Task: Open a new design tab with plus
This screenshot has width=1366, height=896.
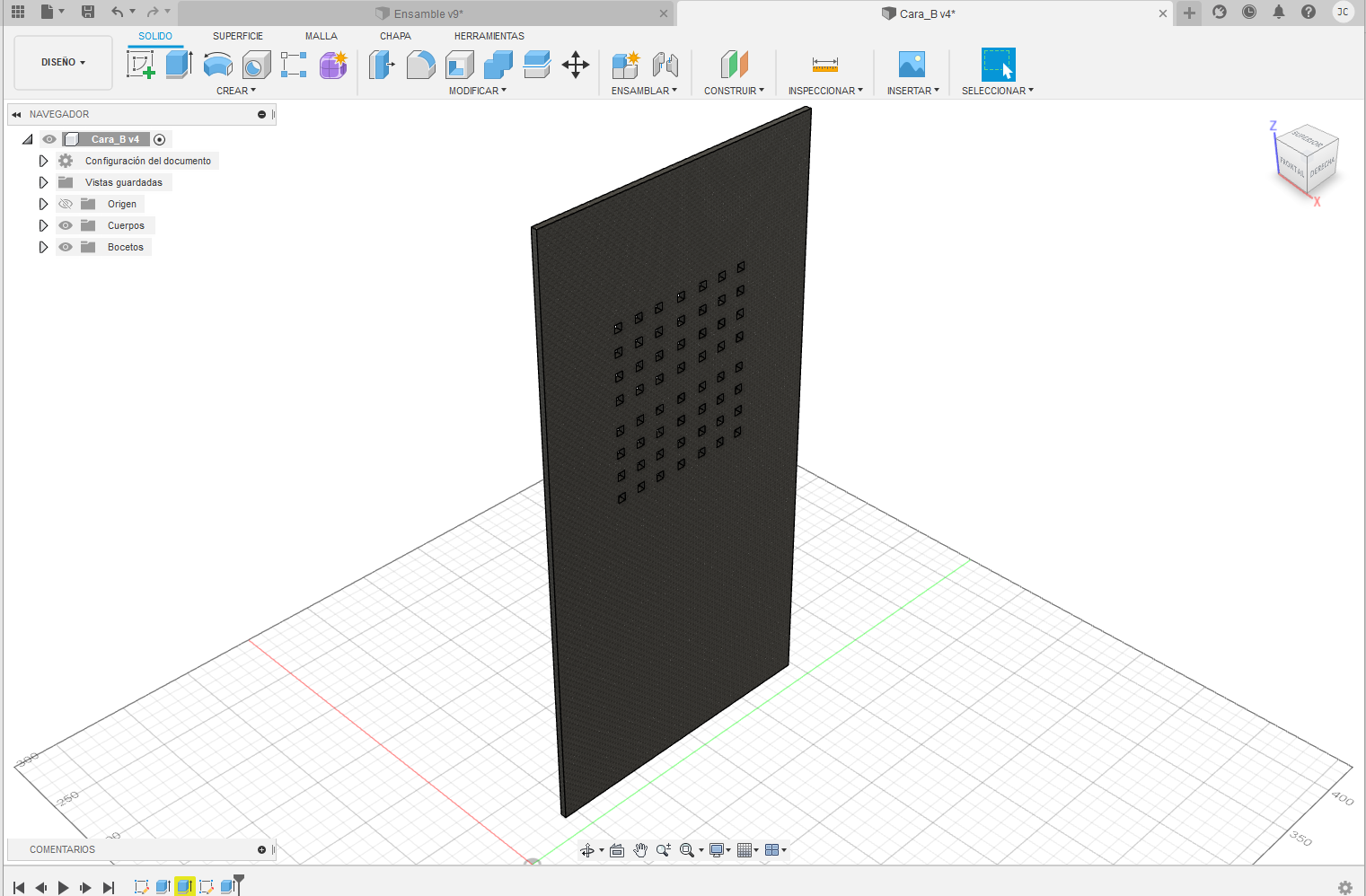Action: click(1189, 13)
